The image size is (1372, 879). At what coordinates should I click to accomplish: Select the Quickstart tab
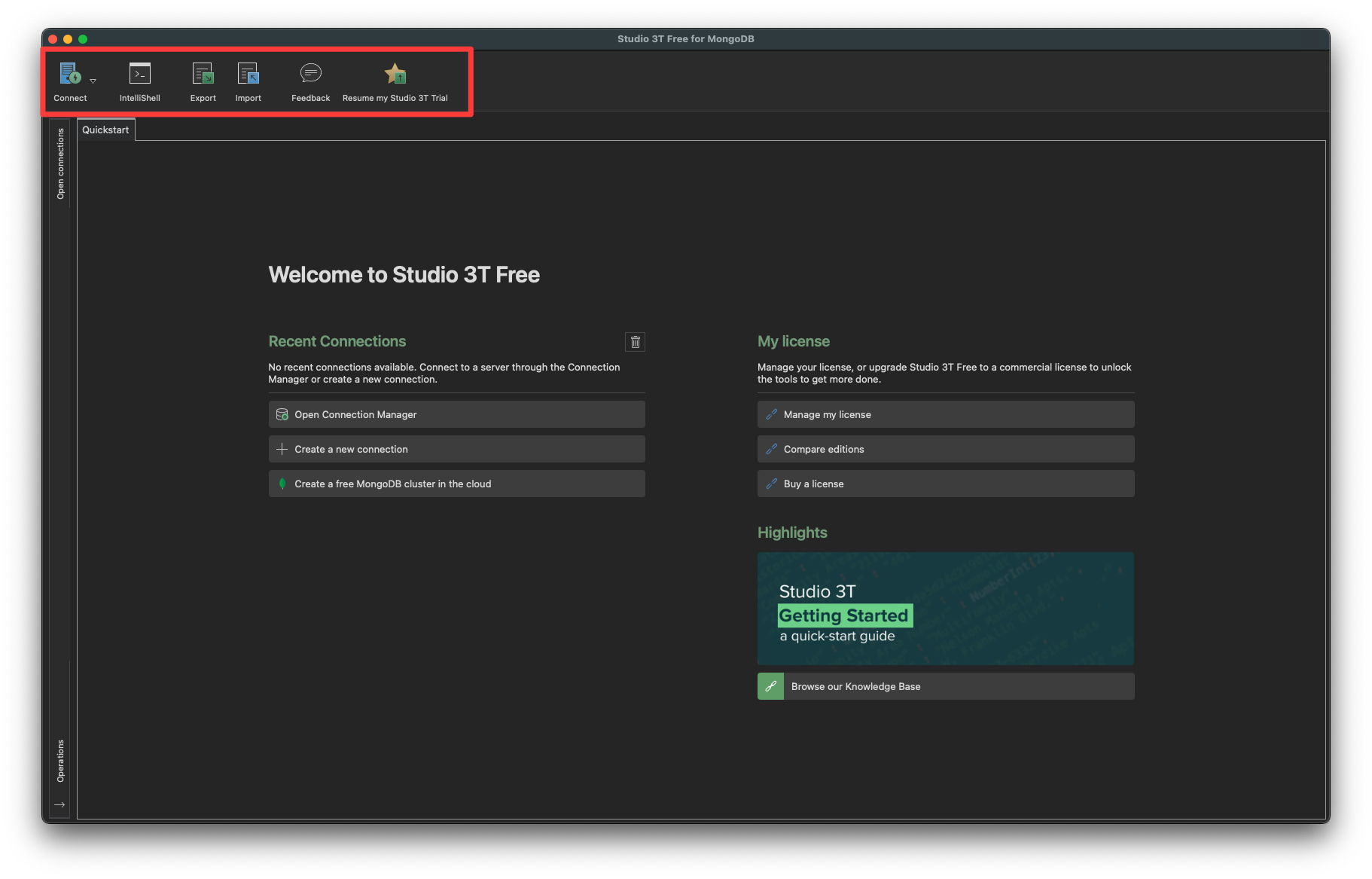[105, 130]
